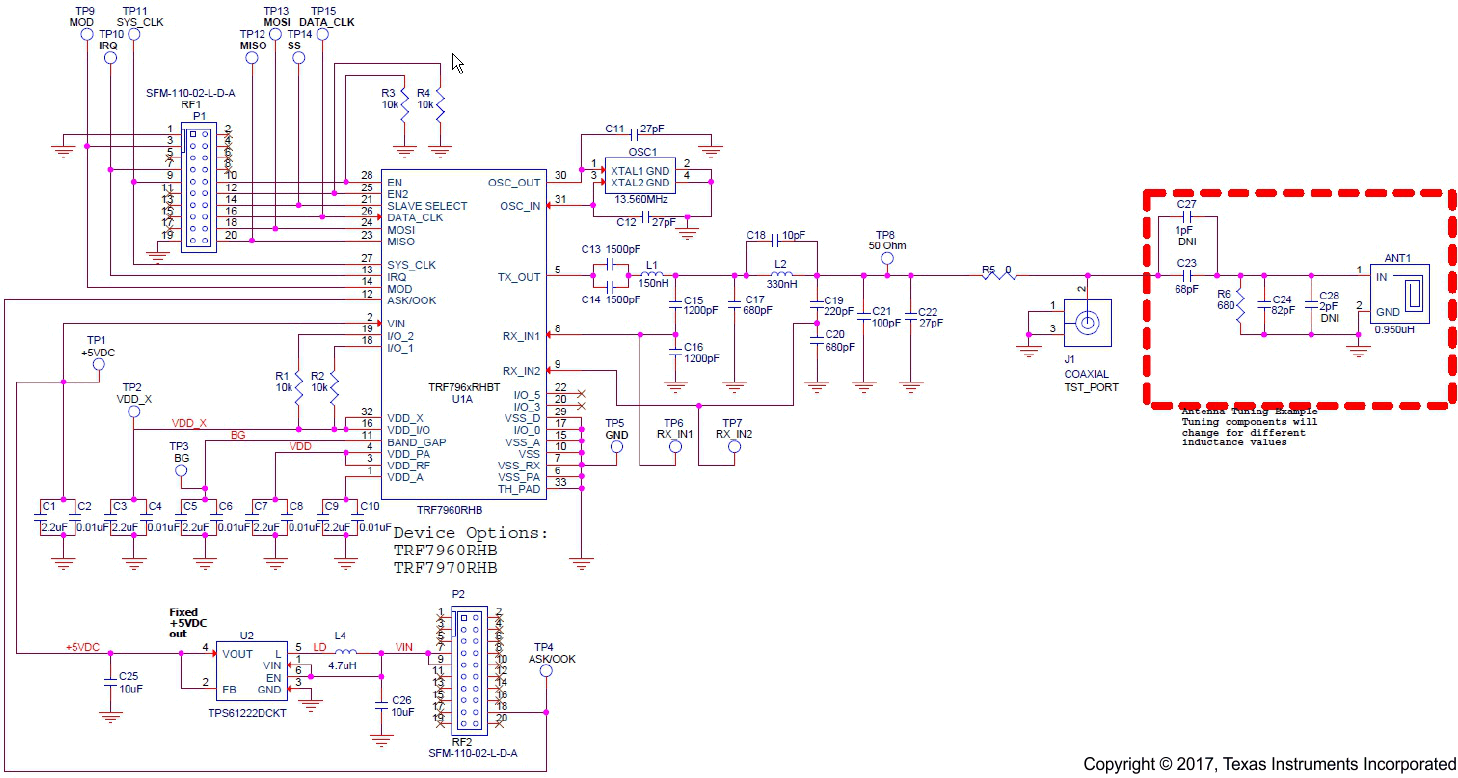Select resistor R6 680 symbol
This screenshot has height=778, width=1458.
point(1239,305)
